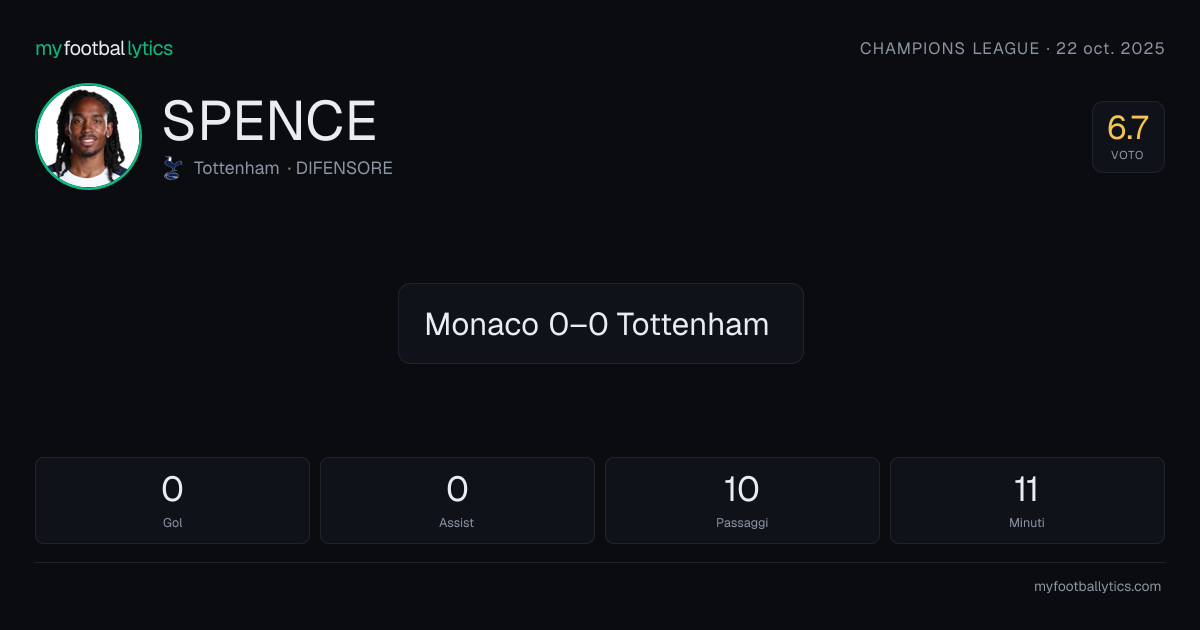Open the 6.7 Voto rating badge

click(x=1128, y=137)
